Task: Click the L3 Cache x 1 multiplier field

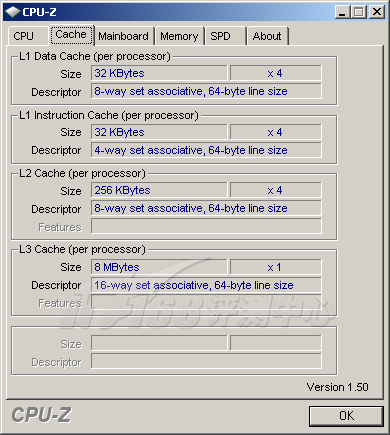Action: (x=276, y=267)
